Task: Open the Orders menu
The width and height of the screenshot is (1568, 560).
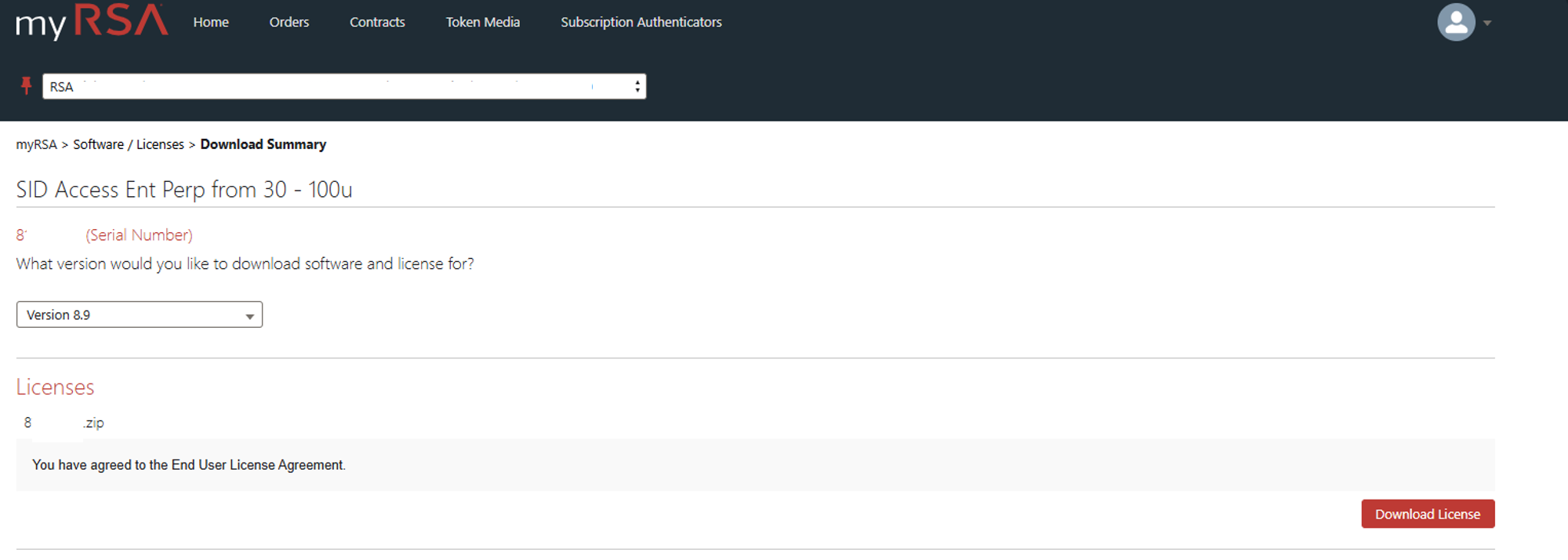Action: pos(289,22)
